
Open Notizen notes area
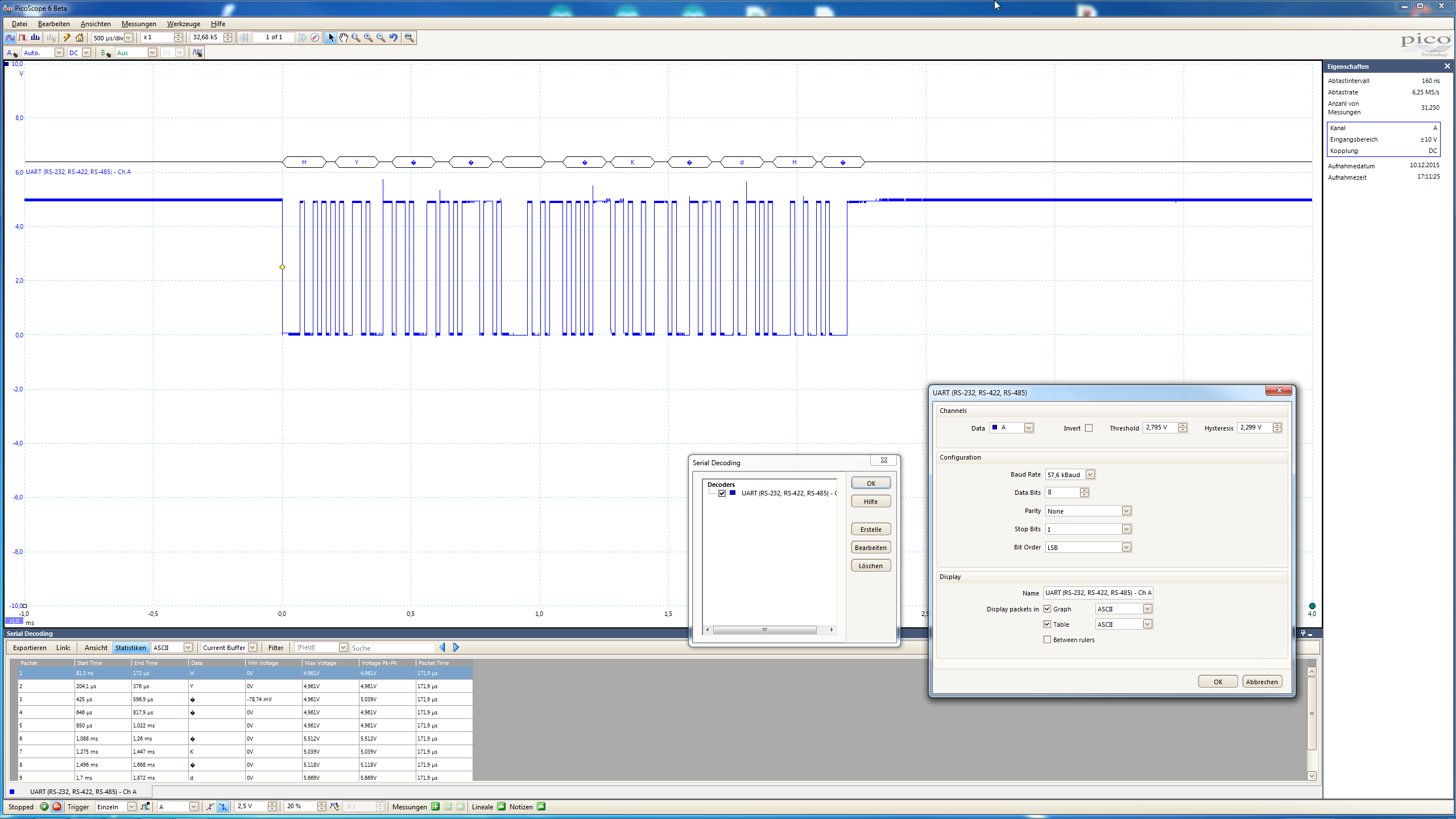541,806
